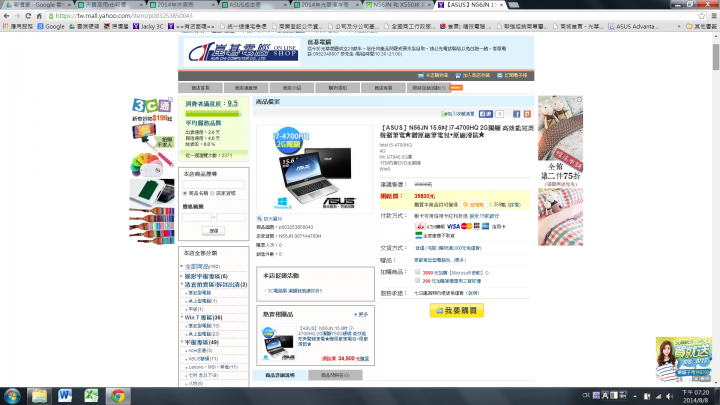Open the Win 7 desktops (23) subcategory
The width and height of the screenshot is (720, 405).
tap(203, 334)
